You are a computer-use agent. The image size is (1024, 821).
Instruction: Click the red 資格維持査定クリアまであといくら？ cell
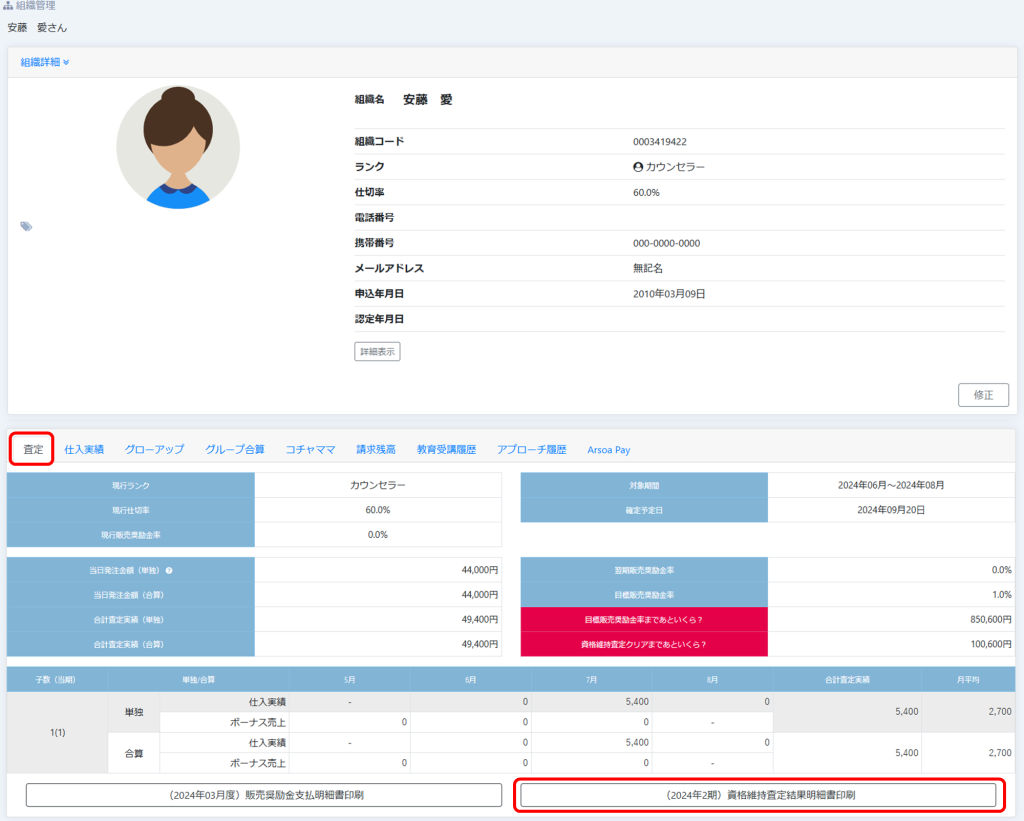click(644, 645)
